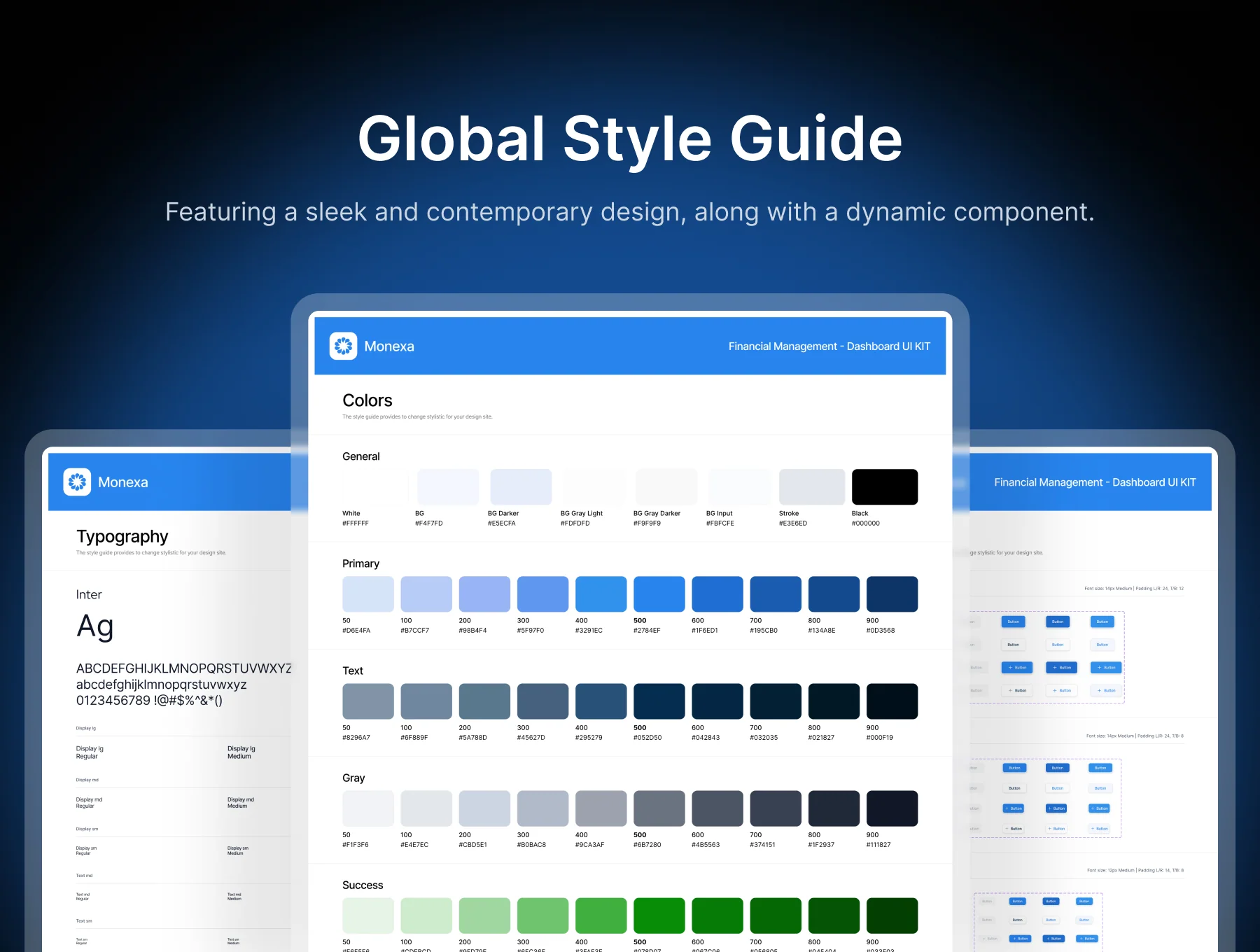Select the Success 50 color swatch

point(368,916)
